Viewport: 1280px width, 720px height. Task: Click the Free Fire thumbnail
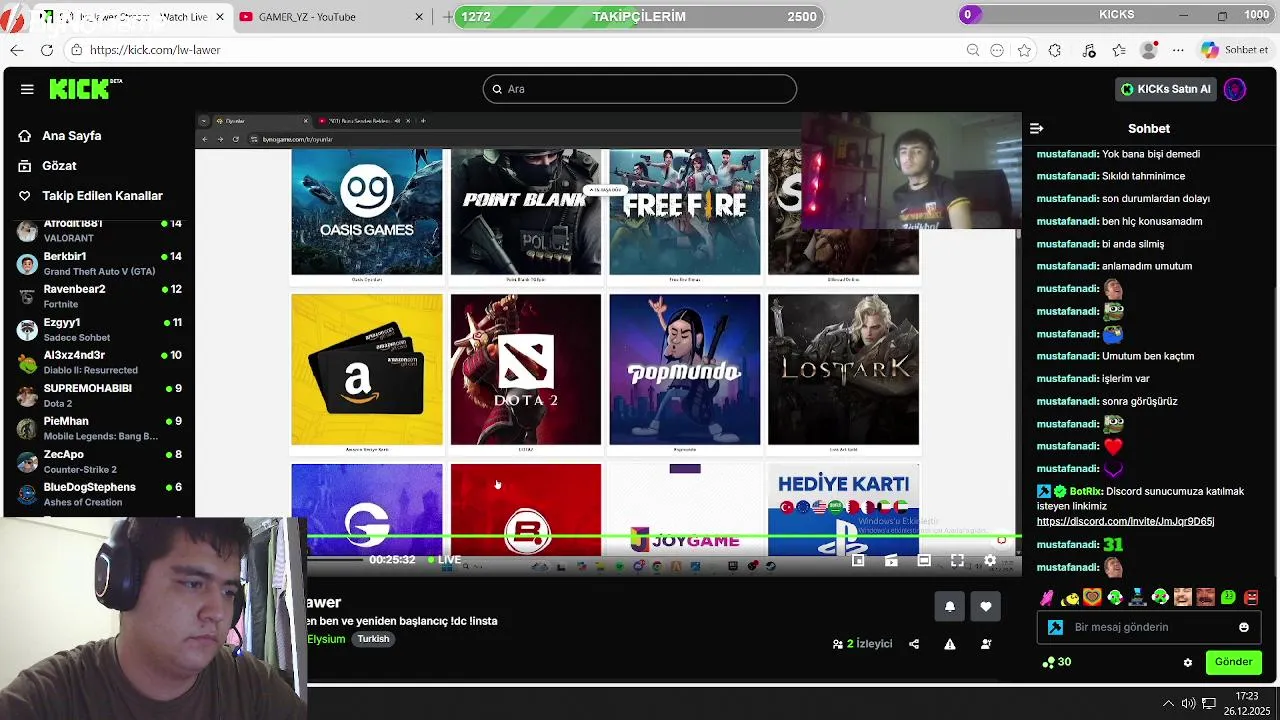(685, 212)
